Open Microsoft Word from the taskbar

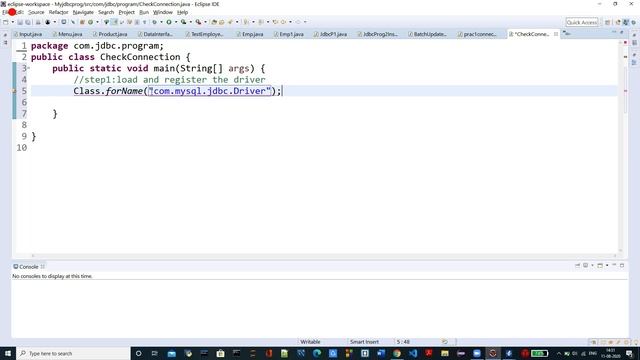click(x=381, y=353)
